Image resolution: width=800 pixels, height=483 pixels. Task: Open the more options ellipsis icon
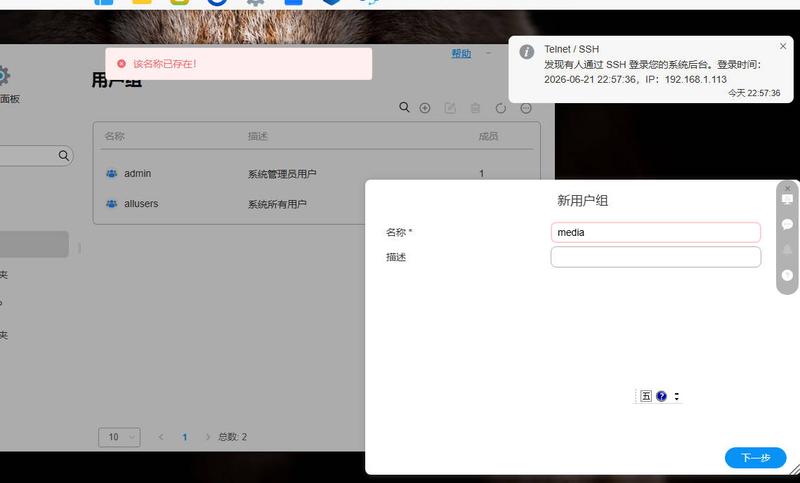pos(526,108)
